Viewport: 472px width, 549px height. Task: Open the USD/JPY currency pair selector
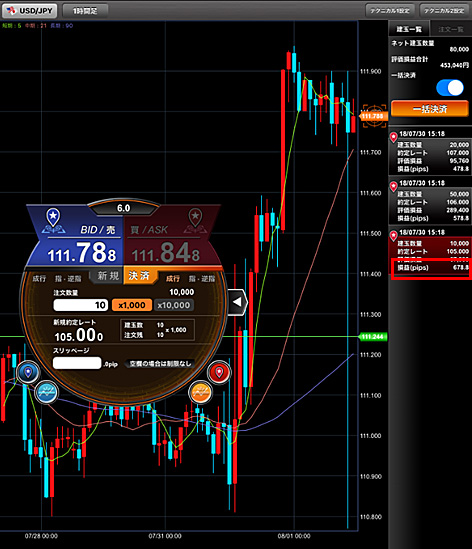coord(29,11)
